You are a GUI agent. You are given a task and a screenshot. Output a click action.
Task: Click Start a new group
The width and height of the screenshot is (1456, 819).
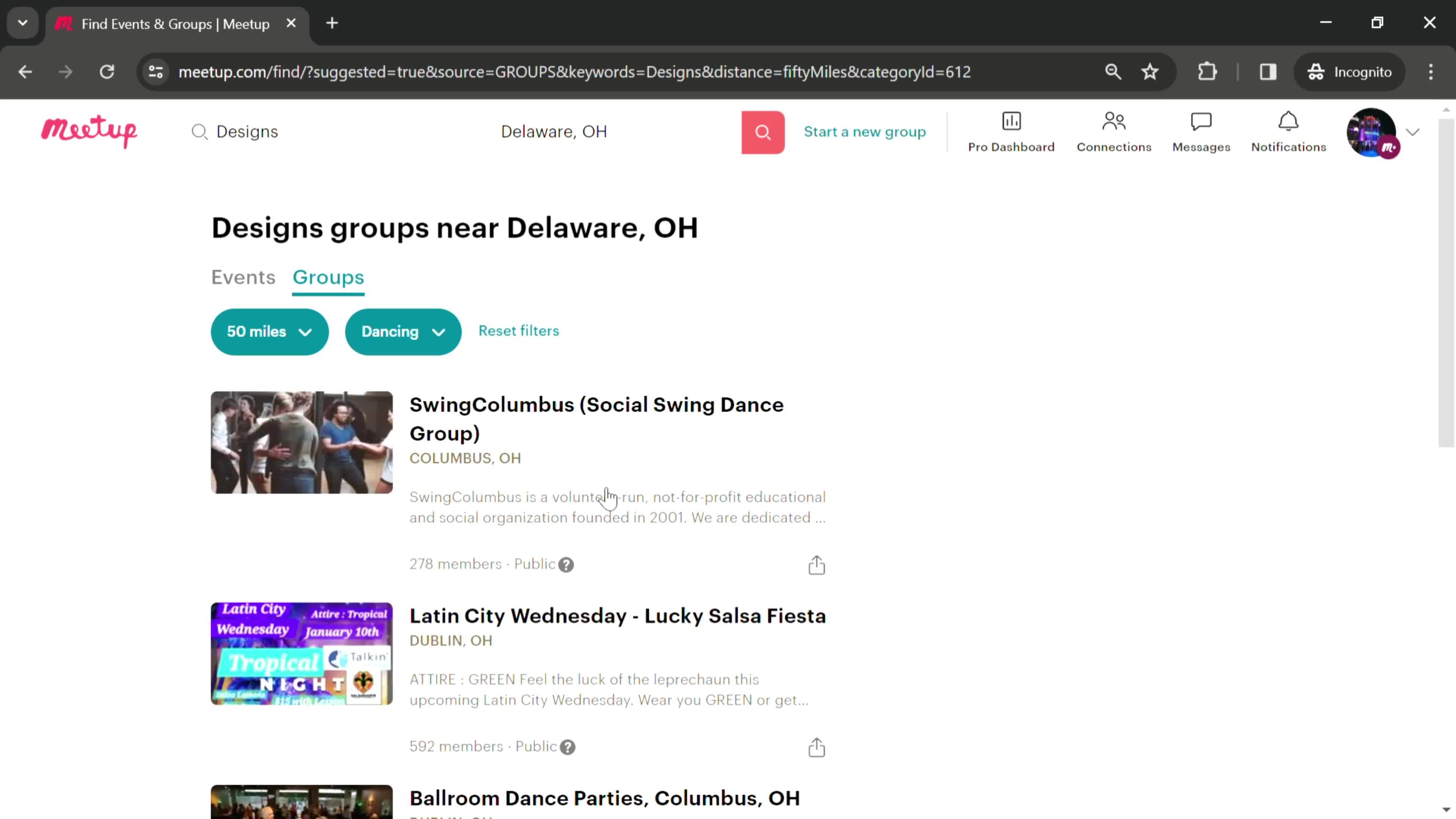pos(865,132)
